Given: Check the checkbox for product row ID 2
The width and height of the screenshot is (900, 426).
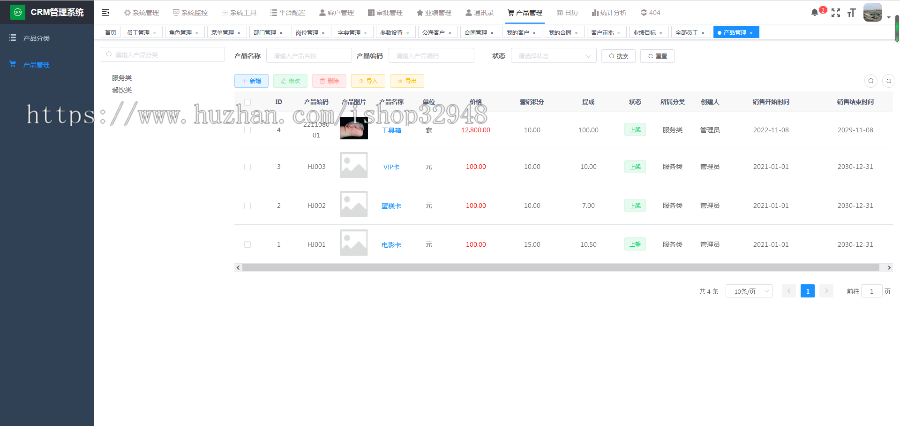Looking at the screenshot, I should pos(248,205).
